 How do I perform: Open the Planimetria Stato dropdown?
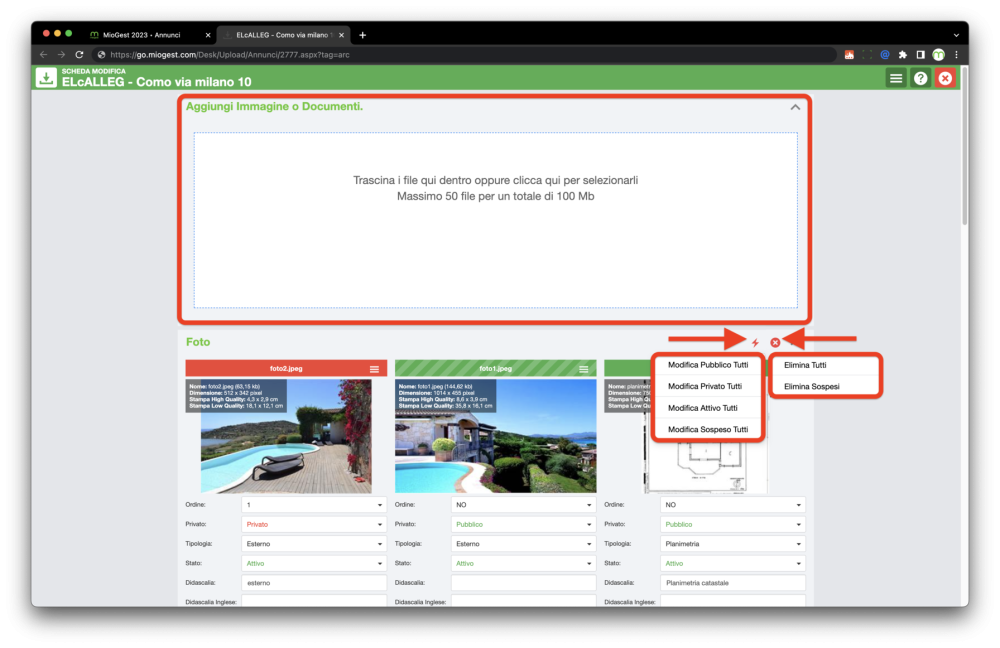[732, 563]
